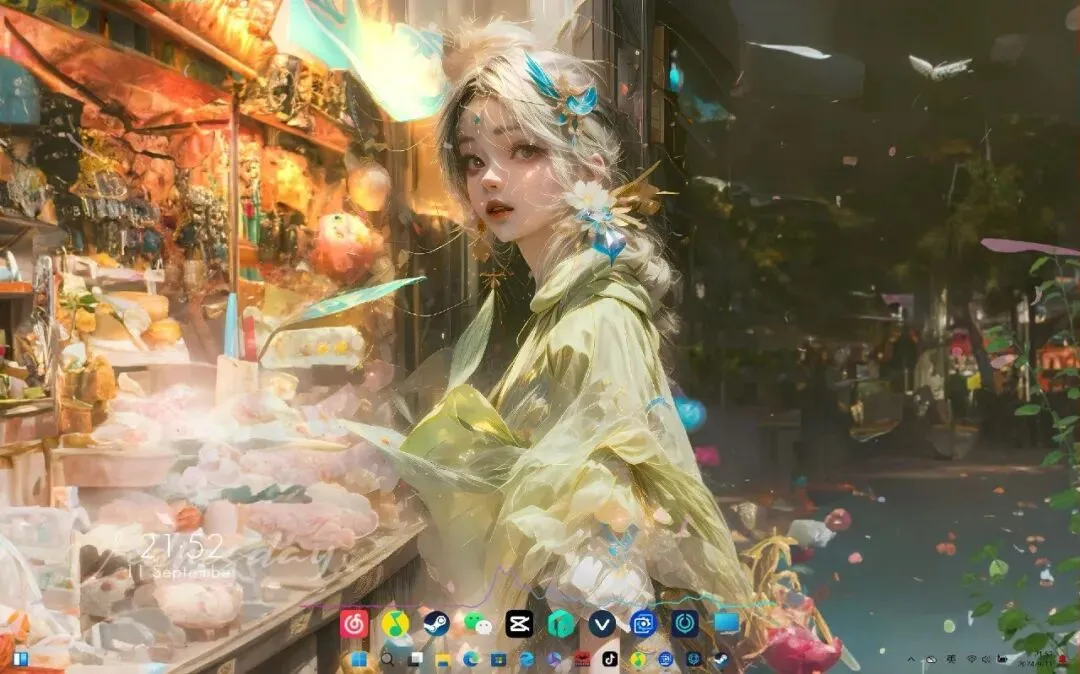This screenshot has height=674, width=1080.
Task: Open File Explorer from the taskbar
Action: 443,660
